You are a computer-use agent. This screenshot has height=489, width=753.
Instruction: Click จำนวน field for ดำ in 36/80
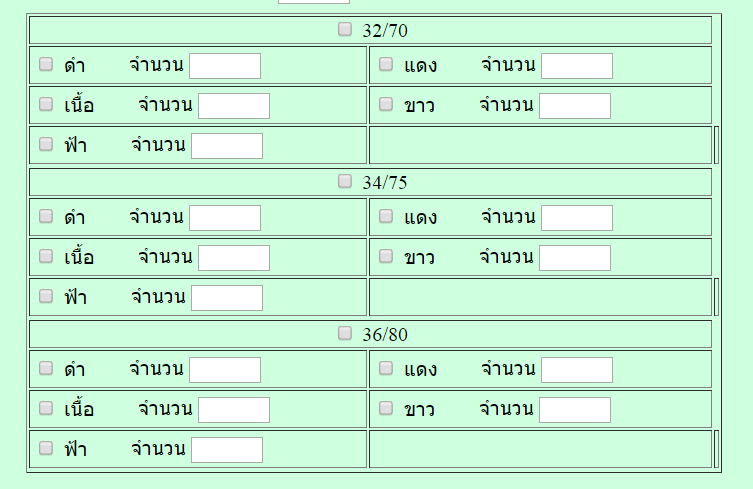(225, 370)
